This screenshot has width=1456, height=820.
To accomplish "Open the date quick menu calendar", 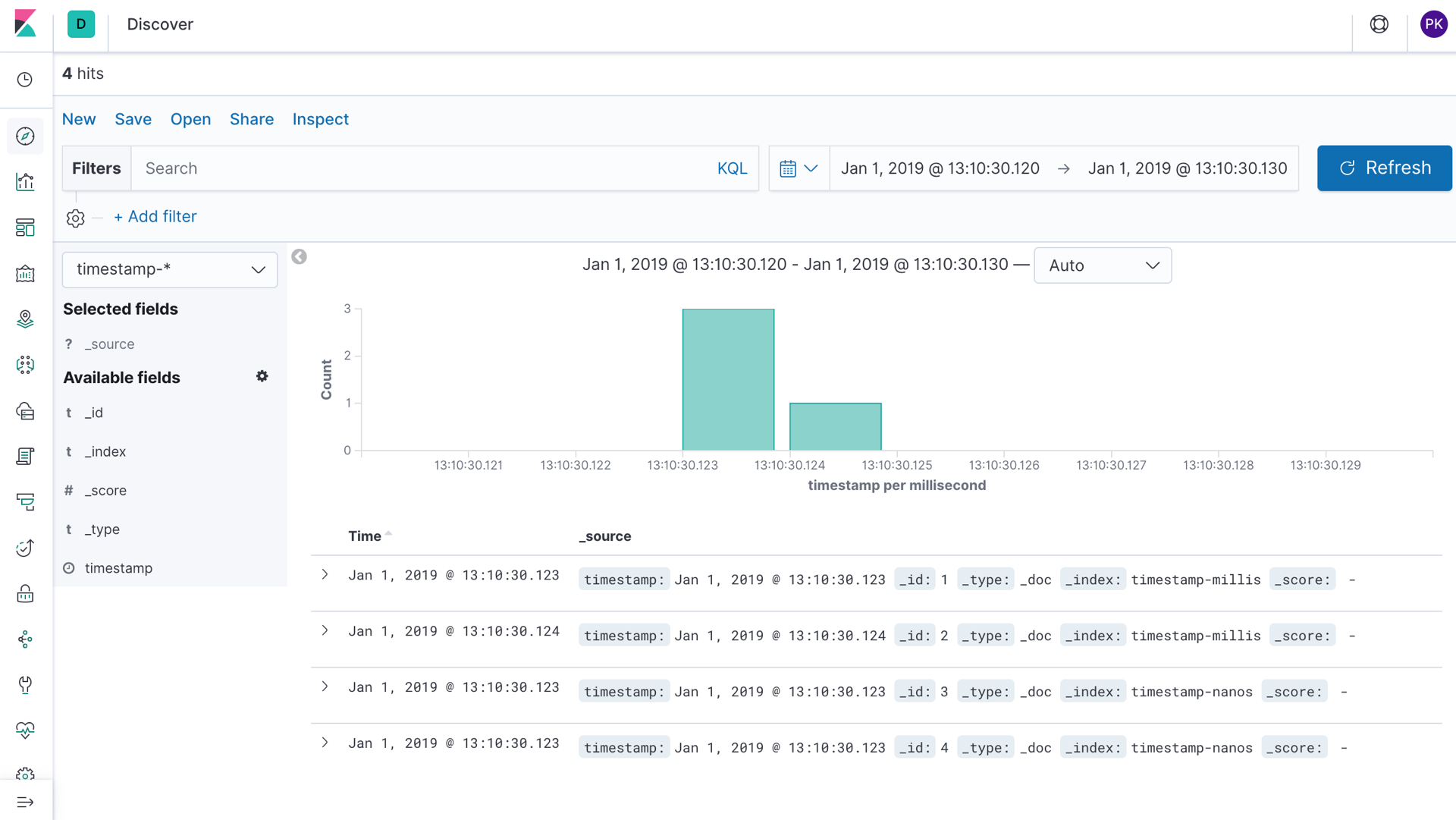I will (799, 168).
